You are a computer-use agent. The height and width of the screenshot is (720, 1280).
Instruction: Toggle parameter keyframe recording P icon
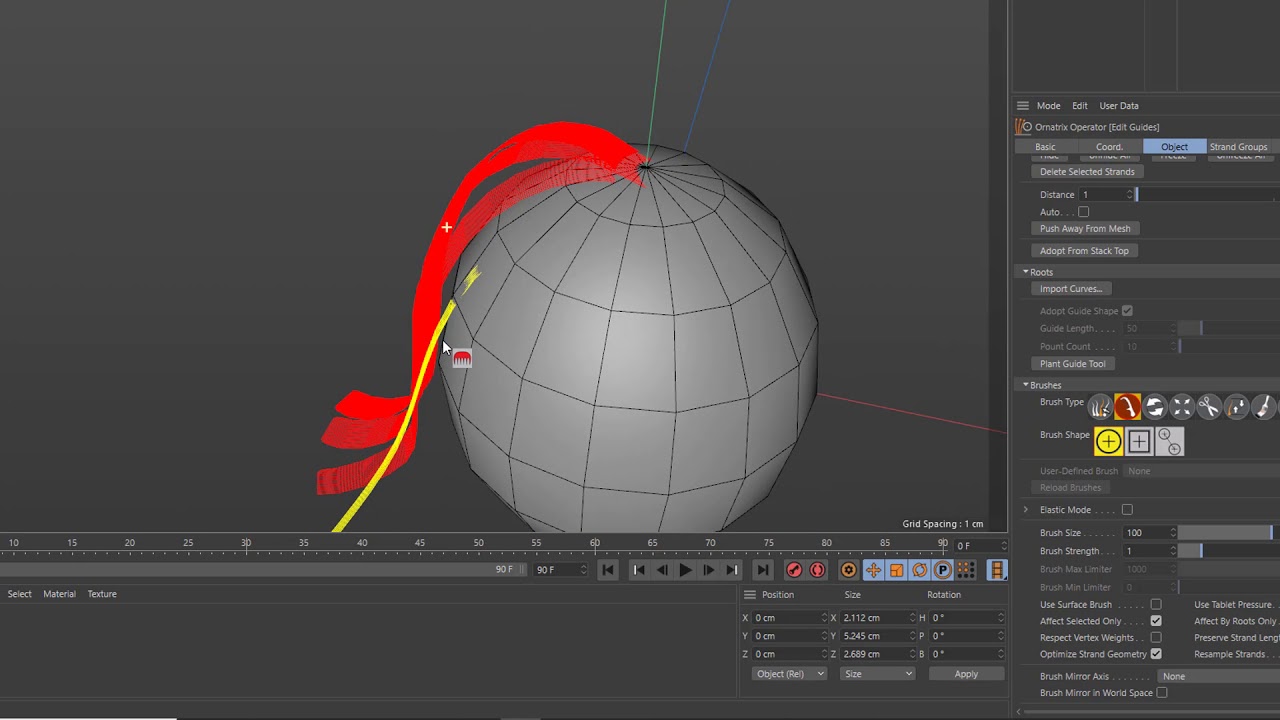(942, 570)
